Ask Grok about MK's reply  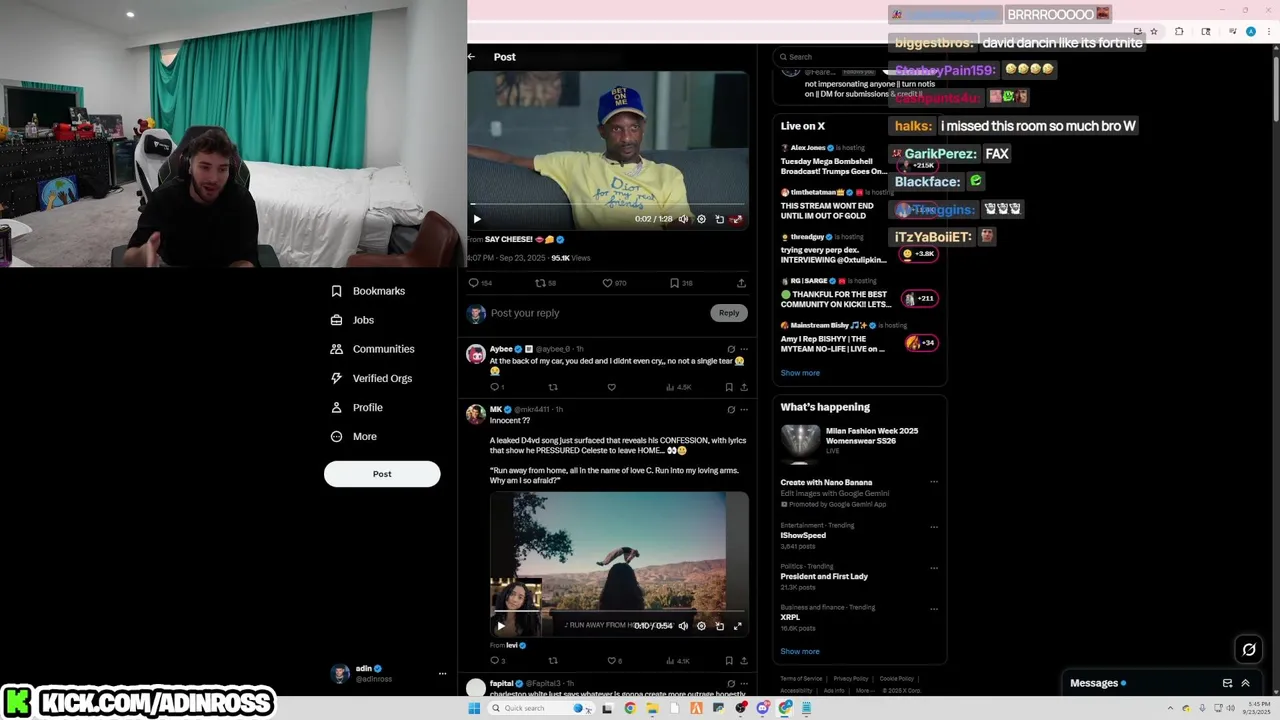731,409
